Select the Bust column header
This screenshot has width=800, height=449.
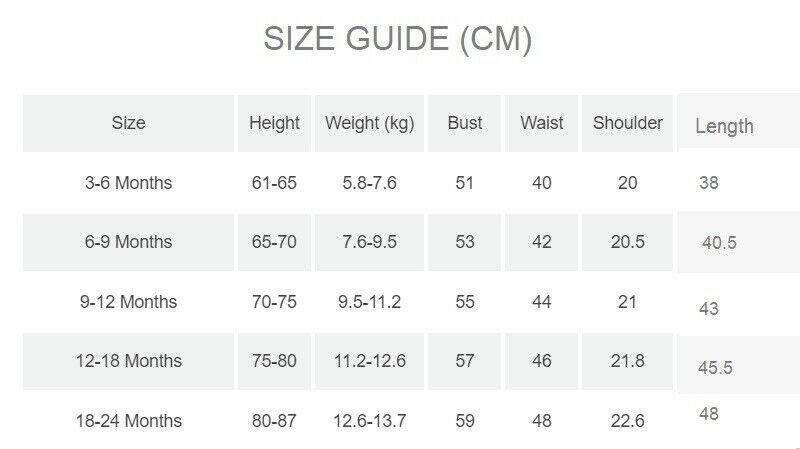(x=465, y=123)
